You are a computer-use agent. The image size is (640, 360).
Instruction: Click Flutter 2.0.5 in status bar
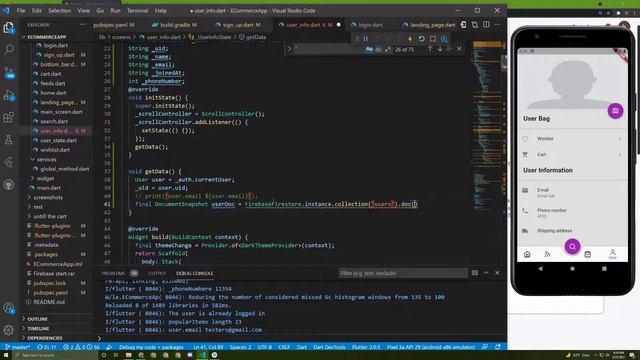tap(366, 347)
